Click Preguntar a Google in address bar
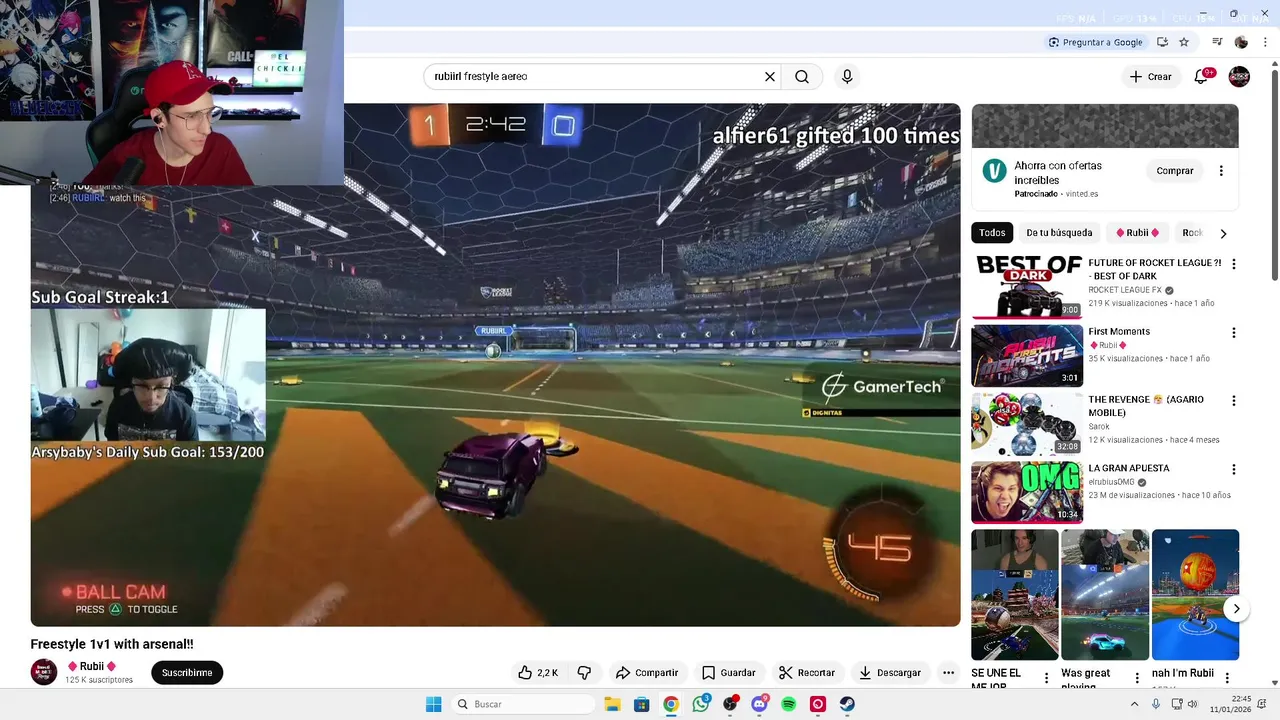1280x720 pixels. click(1095, 42)
